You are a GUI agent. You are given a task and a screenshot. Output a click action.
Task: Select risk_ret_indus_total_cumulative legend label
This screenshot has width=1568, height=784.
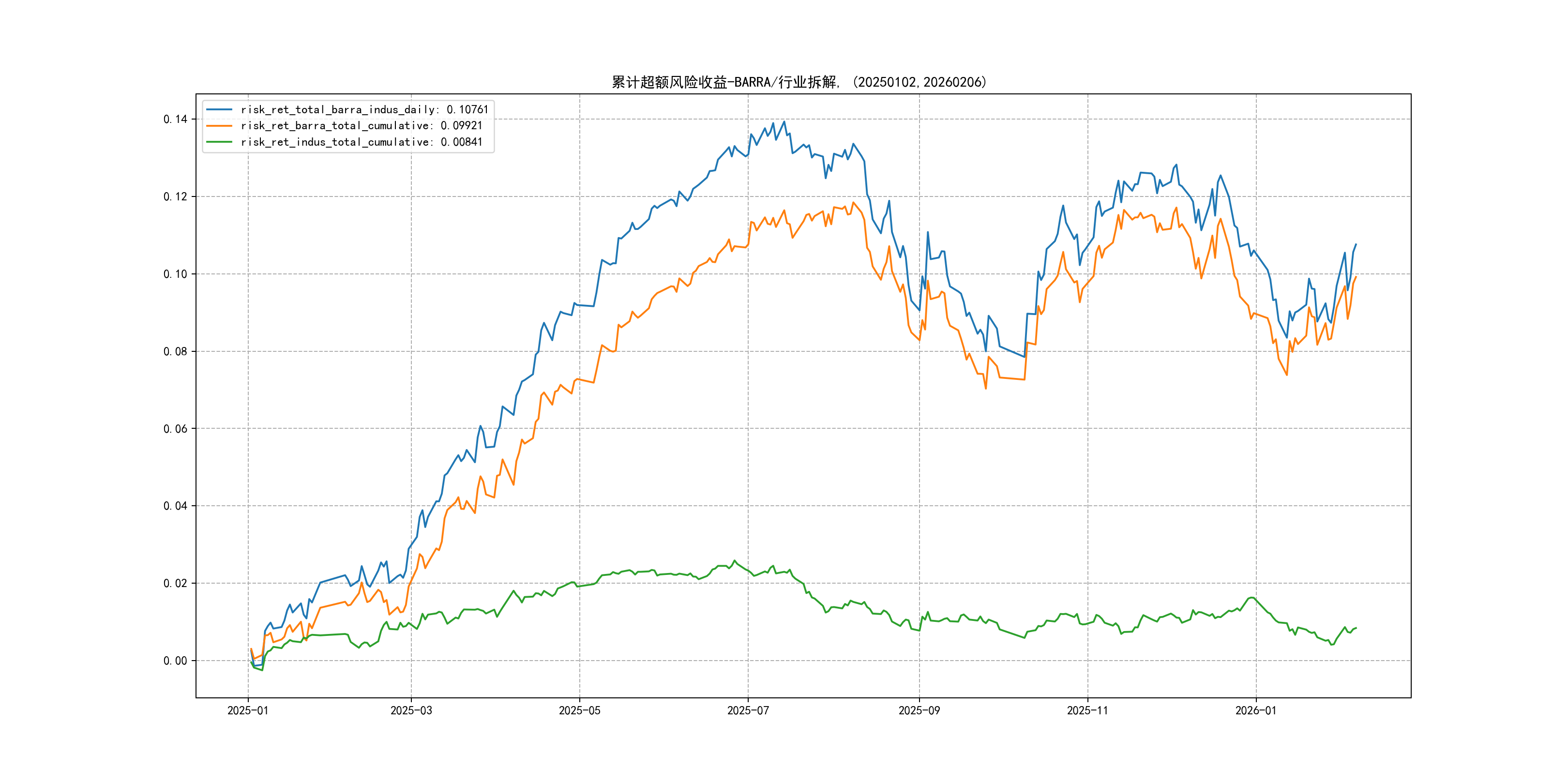coord(361,142)
